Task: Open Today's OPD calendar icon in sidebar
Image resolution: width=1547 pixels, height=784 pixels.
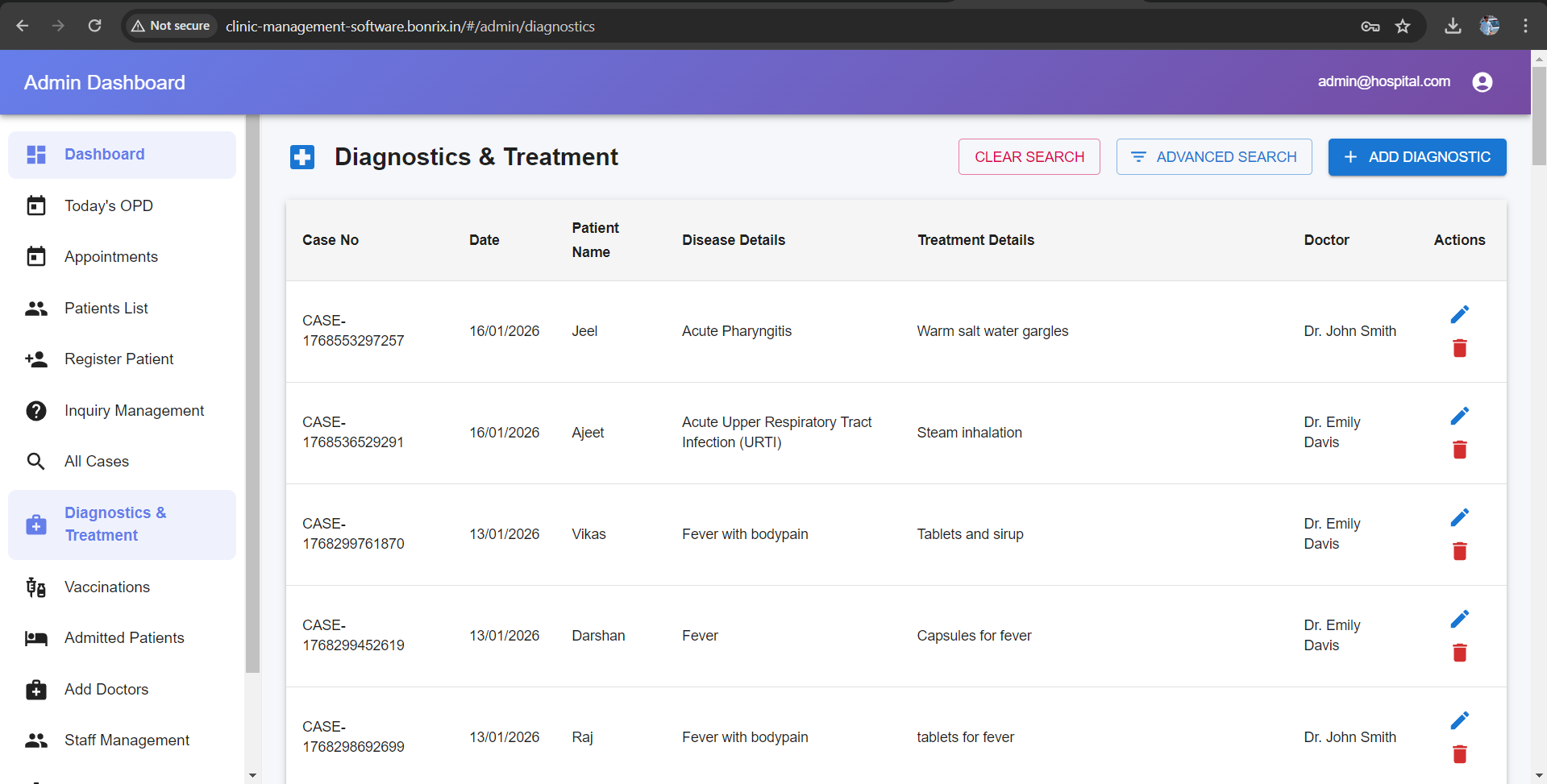Action: tap(36, 205)
